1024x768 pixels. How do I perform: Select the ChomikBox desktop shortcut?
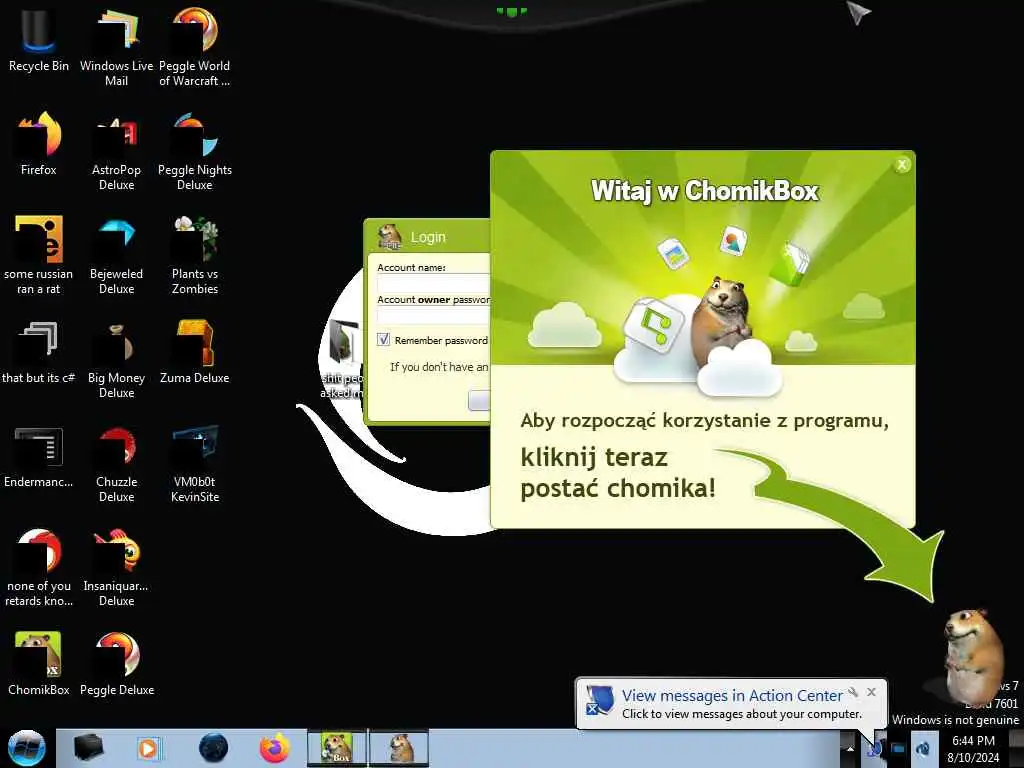39,664
